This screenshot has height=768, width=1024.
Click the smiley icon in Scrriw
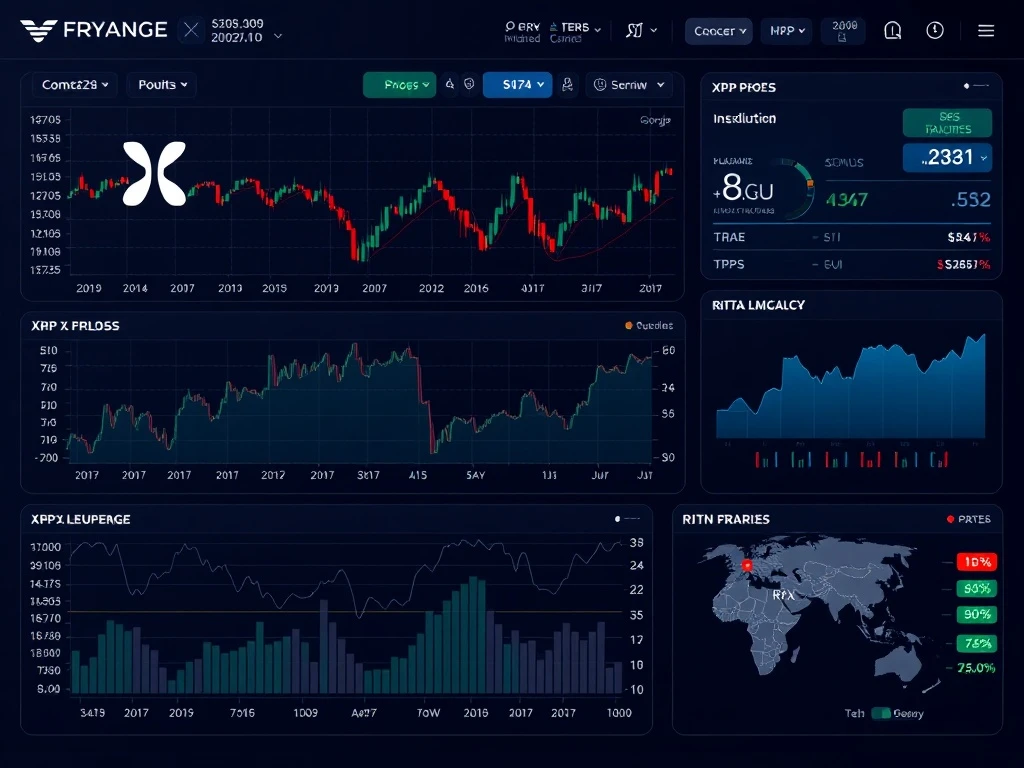[x=600, y=85]
